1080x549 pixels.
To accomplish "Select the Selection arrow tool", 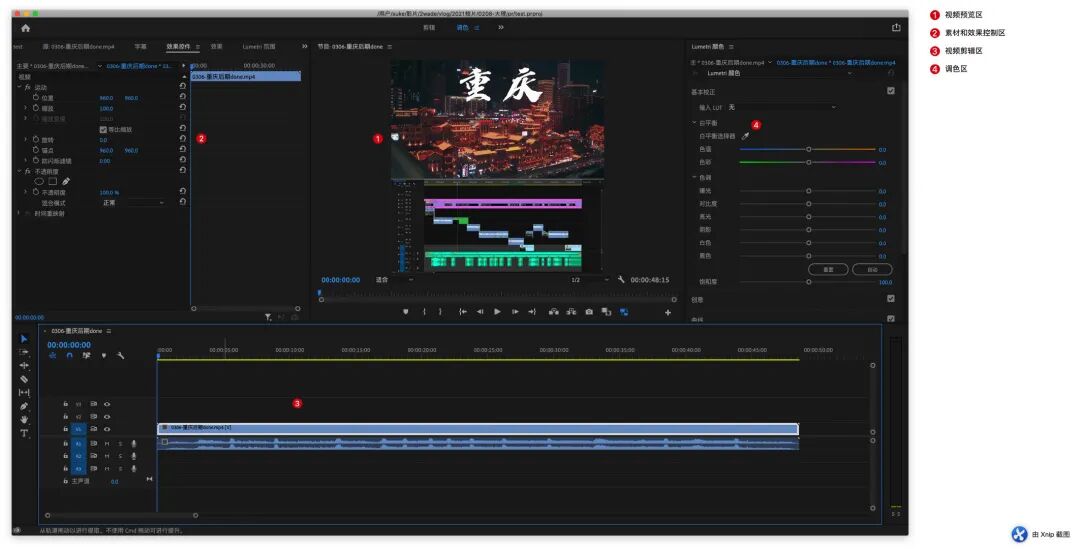I will [24, 338].
